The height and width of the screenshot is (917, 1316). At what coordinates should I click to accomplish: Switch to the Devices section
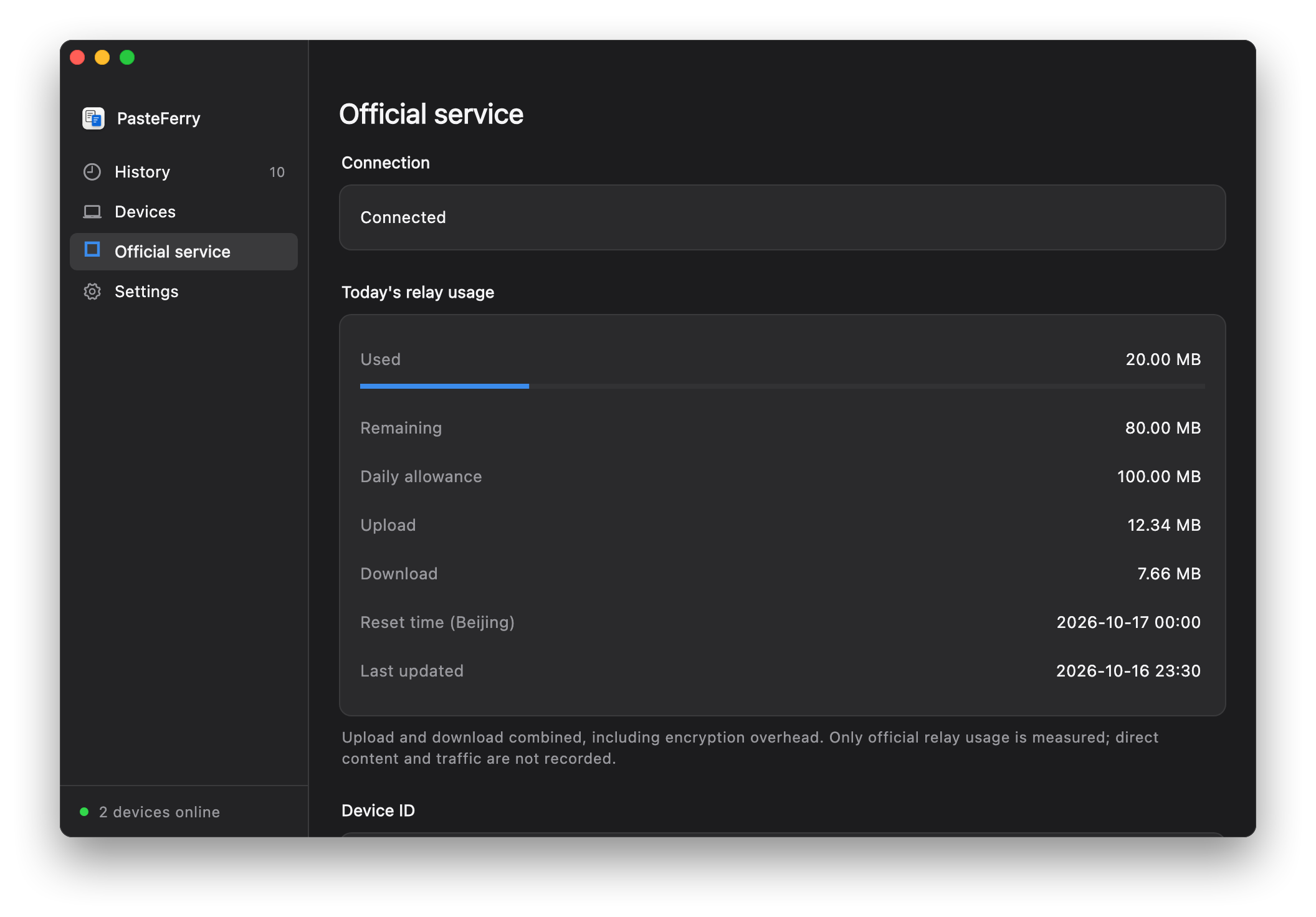coord(184,212)
